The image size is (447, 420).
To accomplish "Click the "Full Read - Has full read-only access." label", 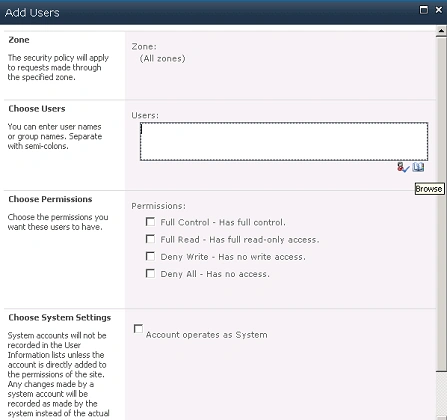I will coord(240,240).
